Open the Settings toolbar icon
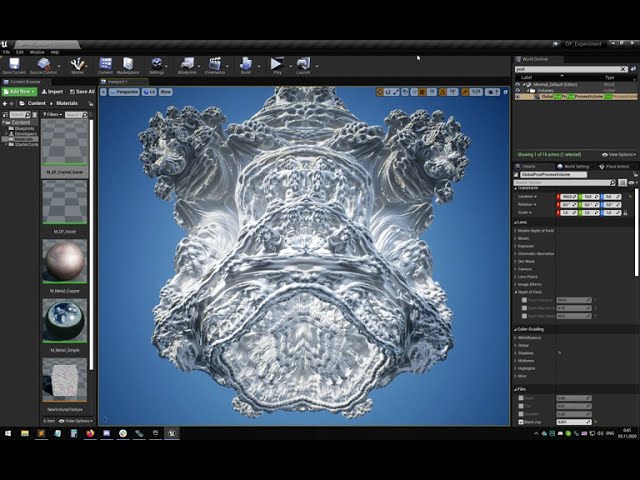Screen dimensions: 640x480 [x=156, y=65]
